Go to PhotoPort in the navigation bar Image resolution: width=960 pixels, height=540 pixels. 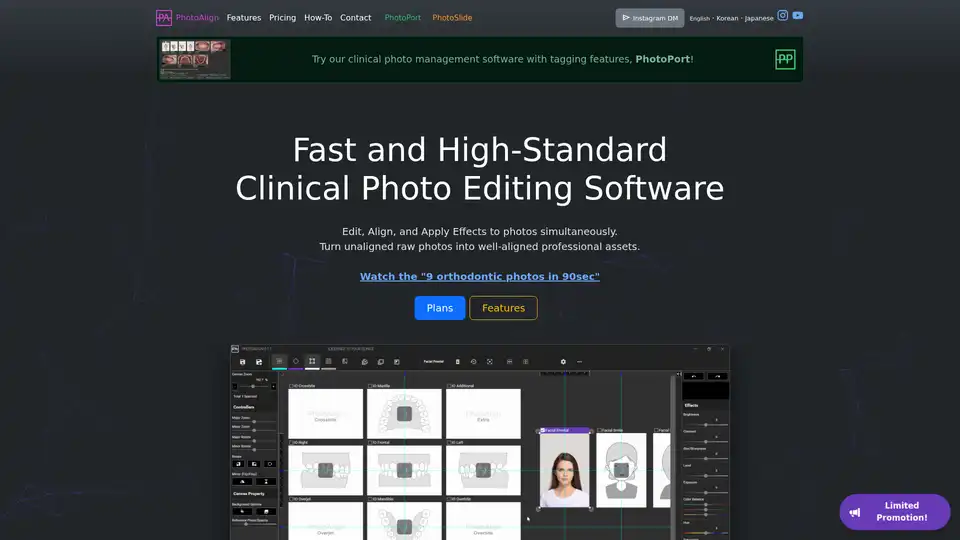[x=402, y=18]
